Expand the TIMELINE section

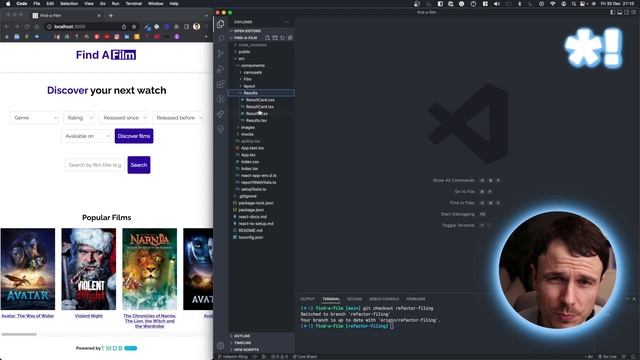coord(261,343)
